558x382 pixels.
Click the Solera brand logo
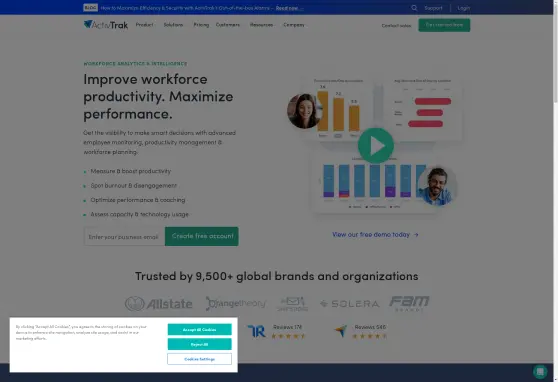coord(349,304)
